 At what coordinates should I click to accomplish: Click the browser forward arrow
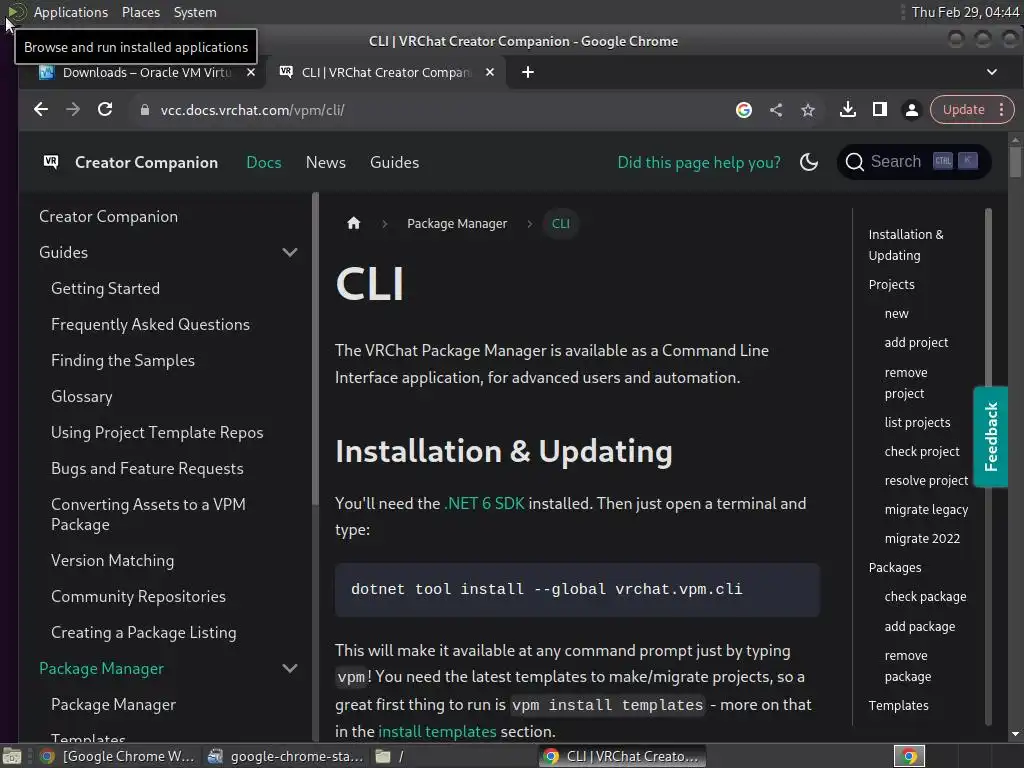(73, 110)
